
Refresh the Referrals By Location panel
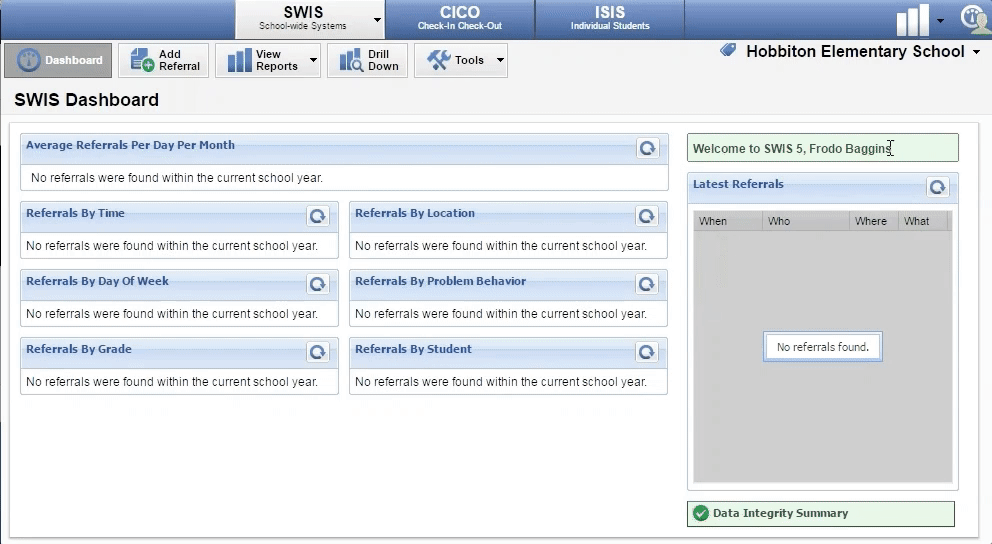tap(647, 216)
